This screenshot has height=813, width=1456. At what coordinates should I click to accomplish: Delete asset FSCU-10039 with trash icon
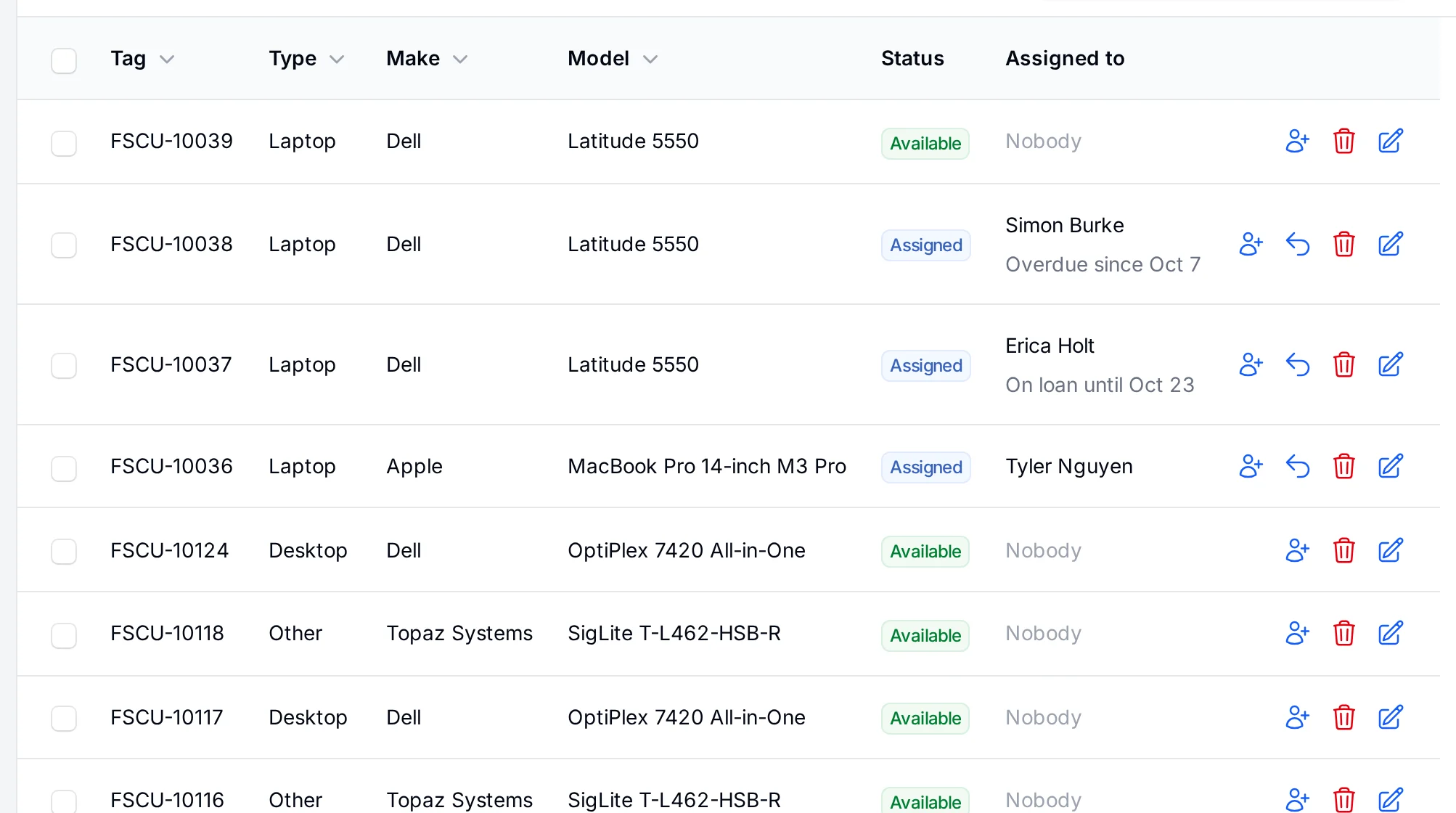pos(1343,141)
